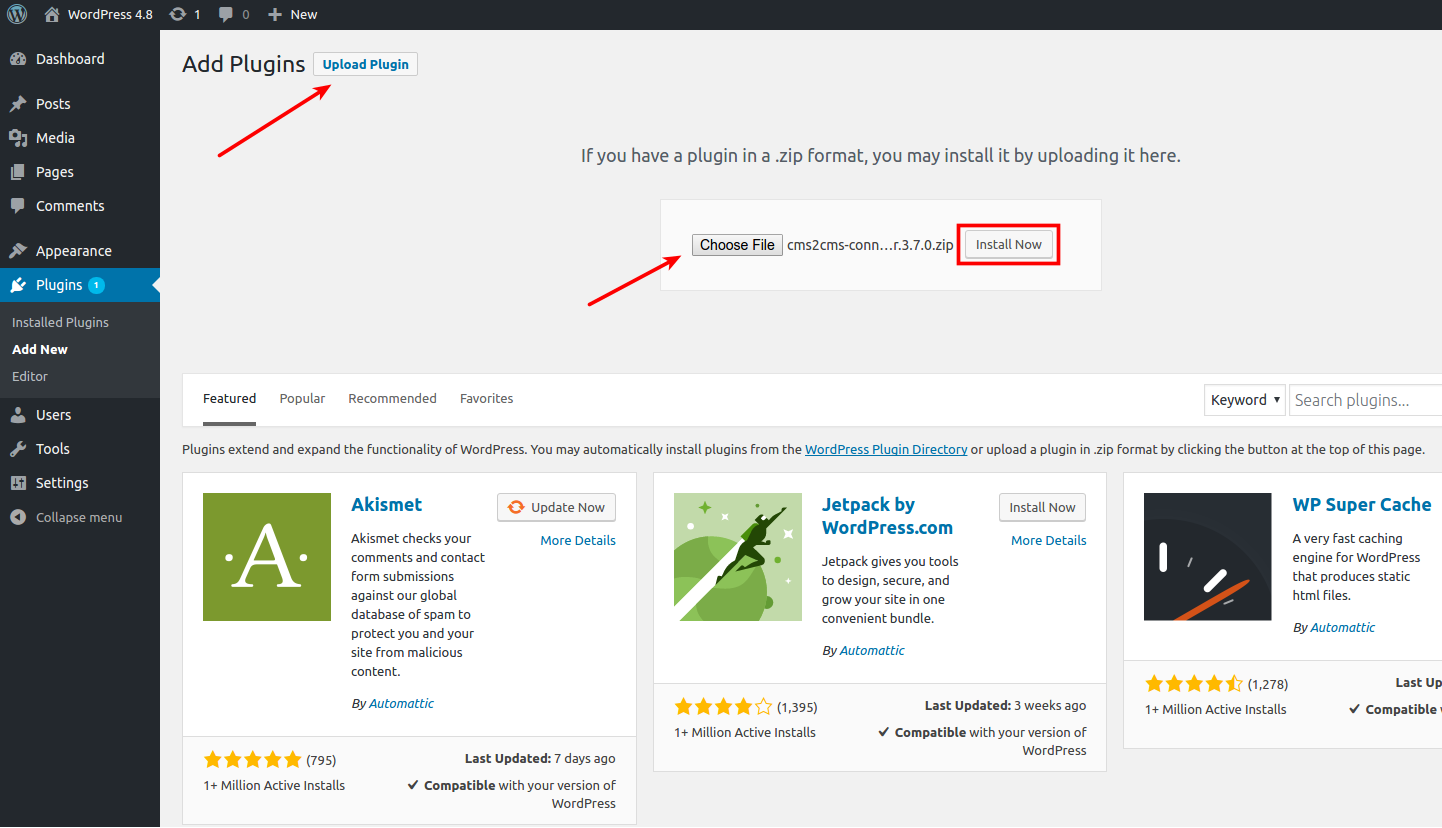Open the Keyword search type dropdown
The height and width of the screenshot is (828, 1442).
click(x=1245, y=400)
